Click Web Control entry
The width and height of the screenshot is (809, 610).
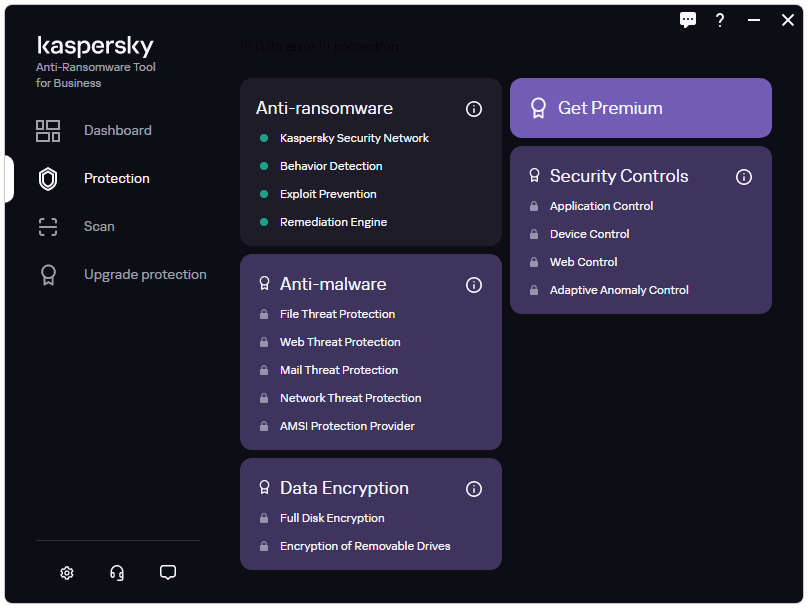tap(584, 262)
